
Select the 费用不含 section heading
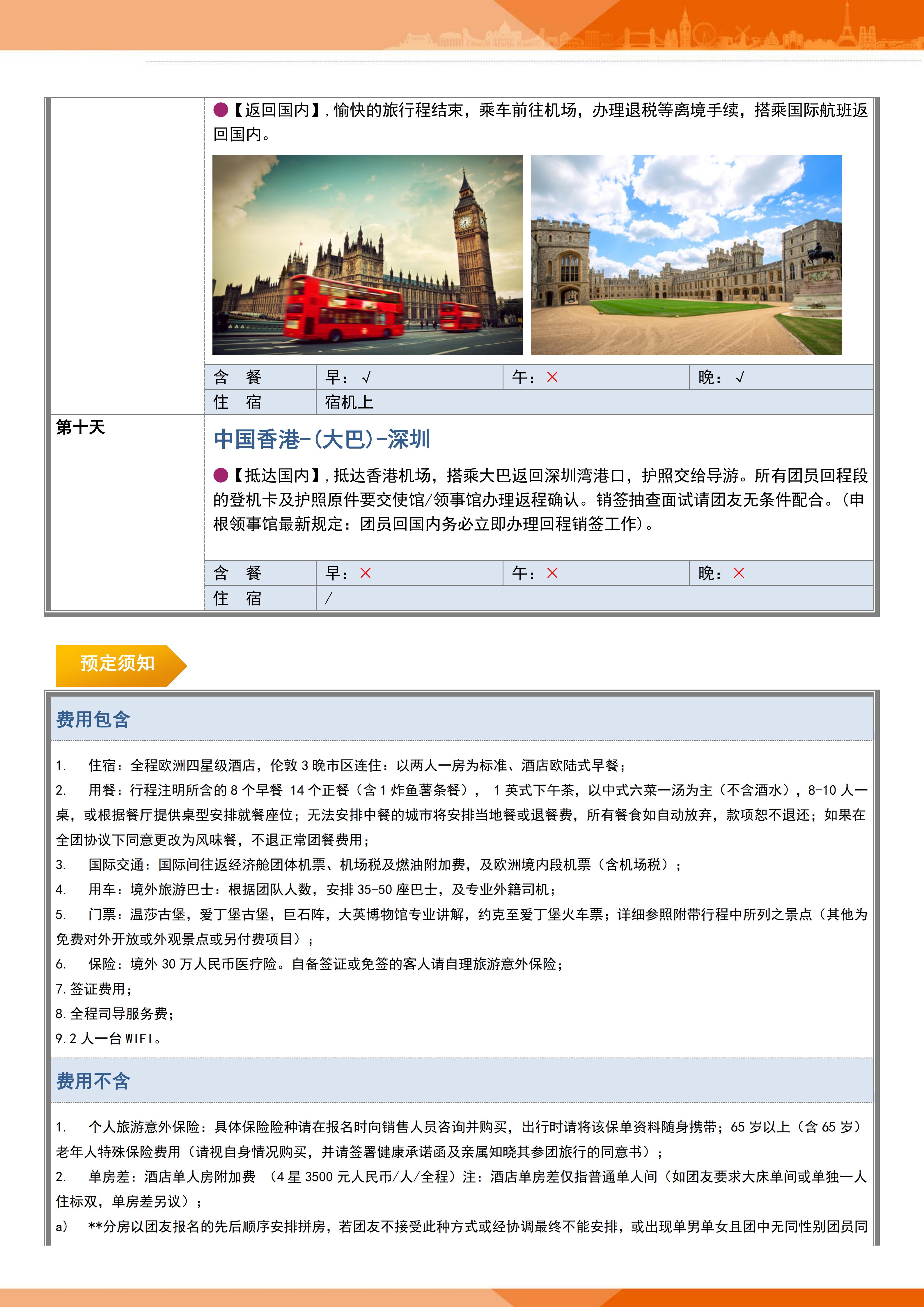click(93, 1081)
